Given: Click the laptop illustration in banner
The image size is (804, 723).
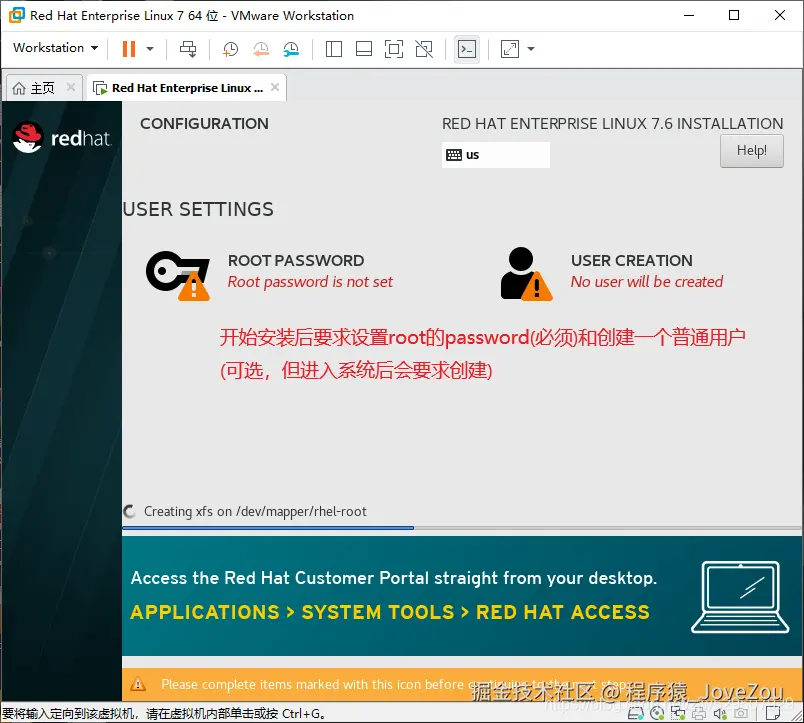Looking at the screenshot, I should tap(740, 597).
